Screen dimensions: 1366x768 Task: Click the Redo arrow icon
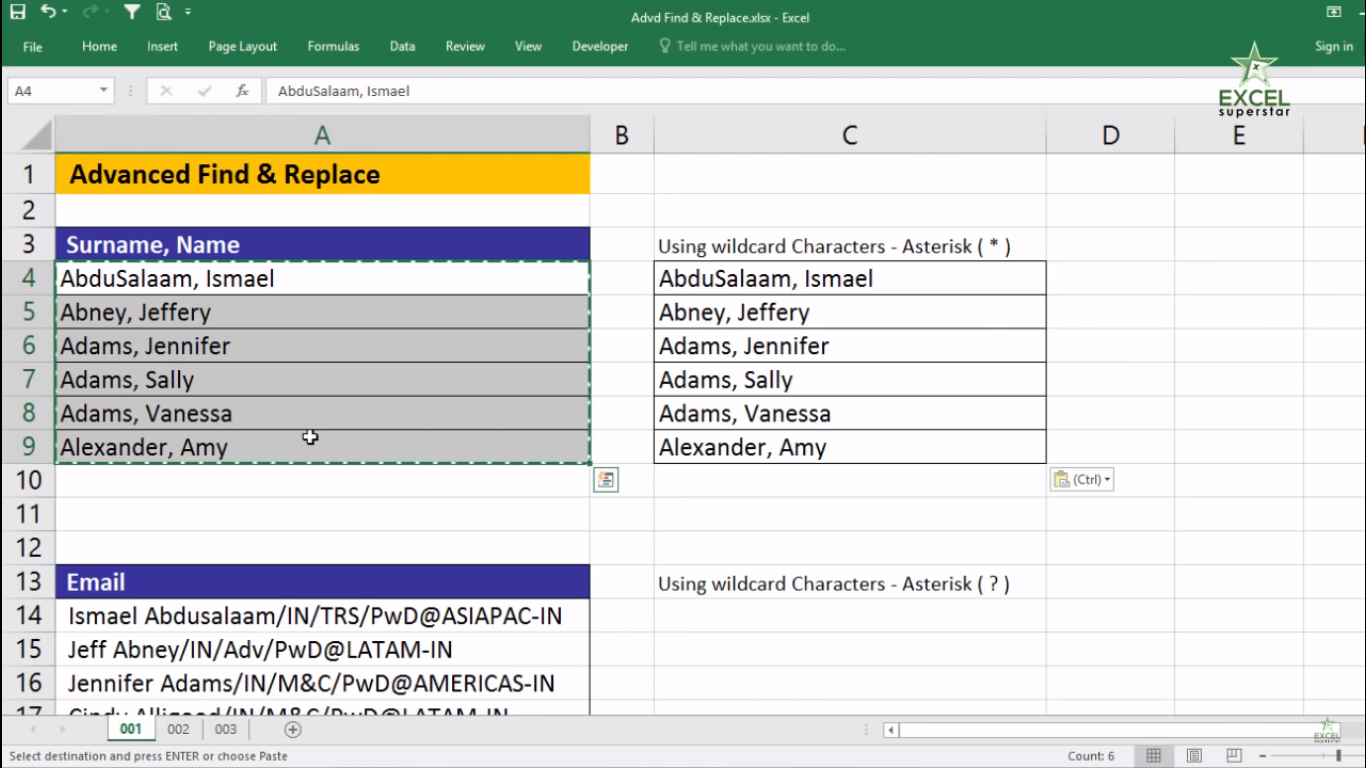click(x=89, y=12)
